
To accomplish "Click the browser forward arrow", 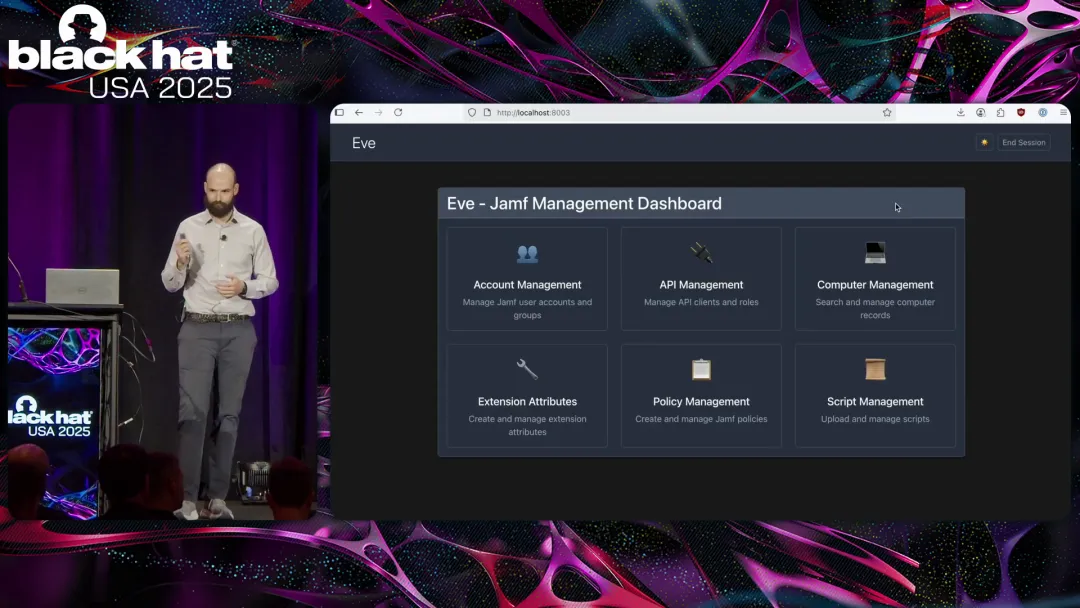I will pyautogui.click(x=378, y=112).
